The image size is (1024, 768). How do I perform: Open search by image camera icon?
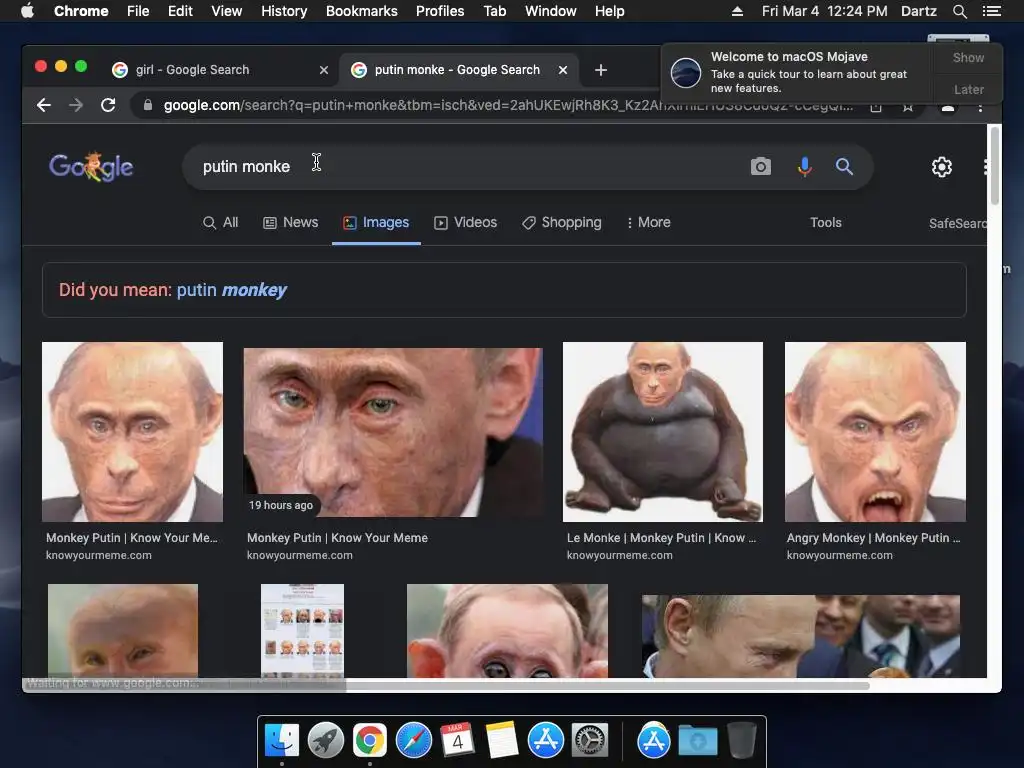760,167
